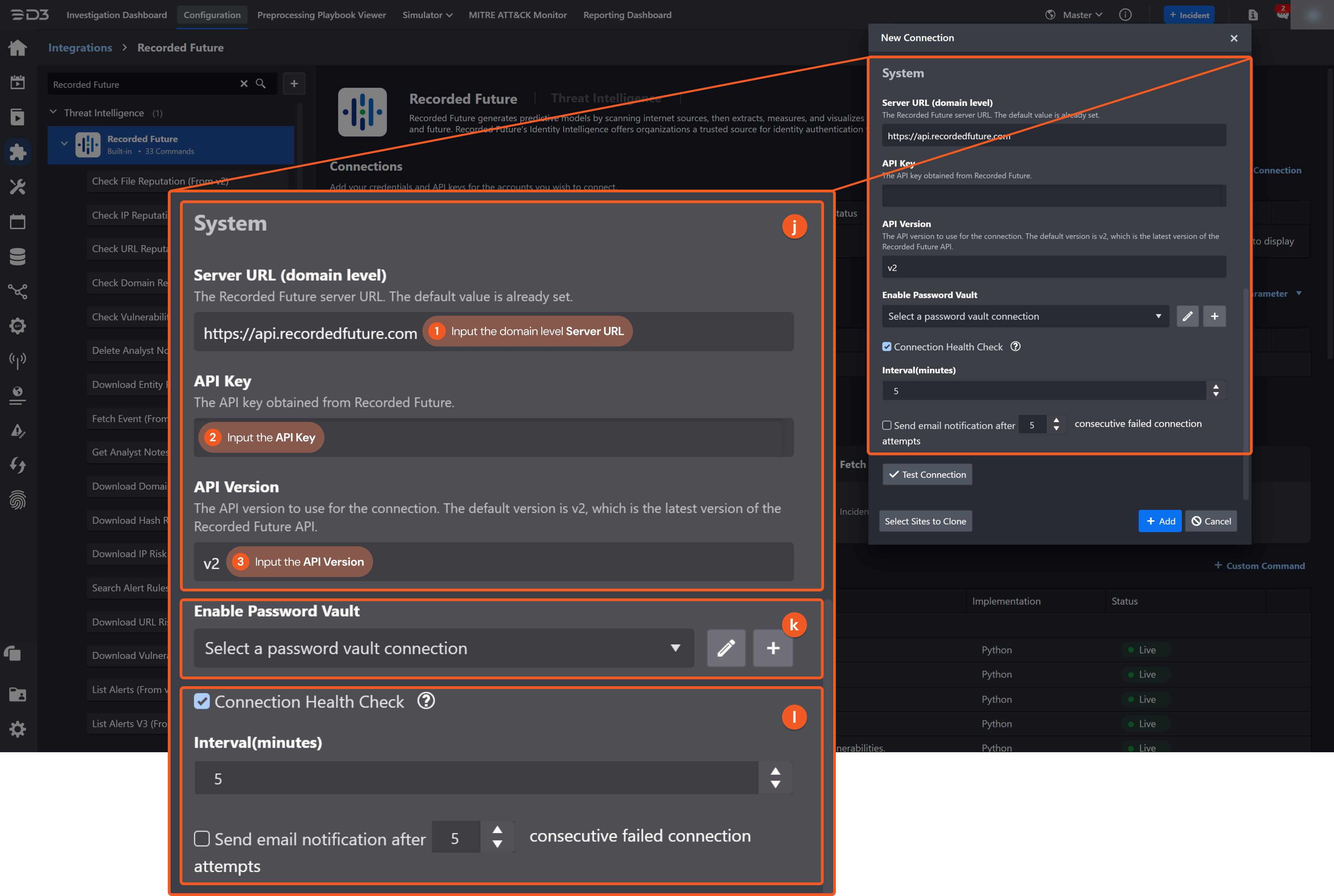Click the fingerprint icon in the sidebar
Screen dimensions: 1334x896
point(18,500)
